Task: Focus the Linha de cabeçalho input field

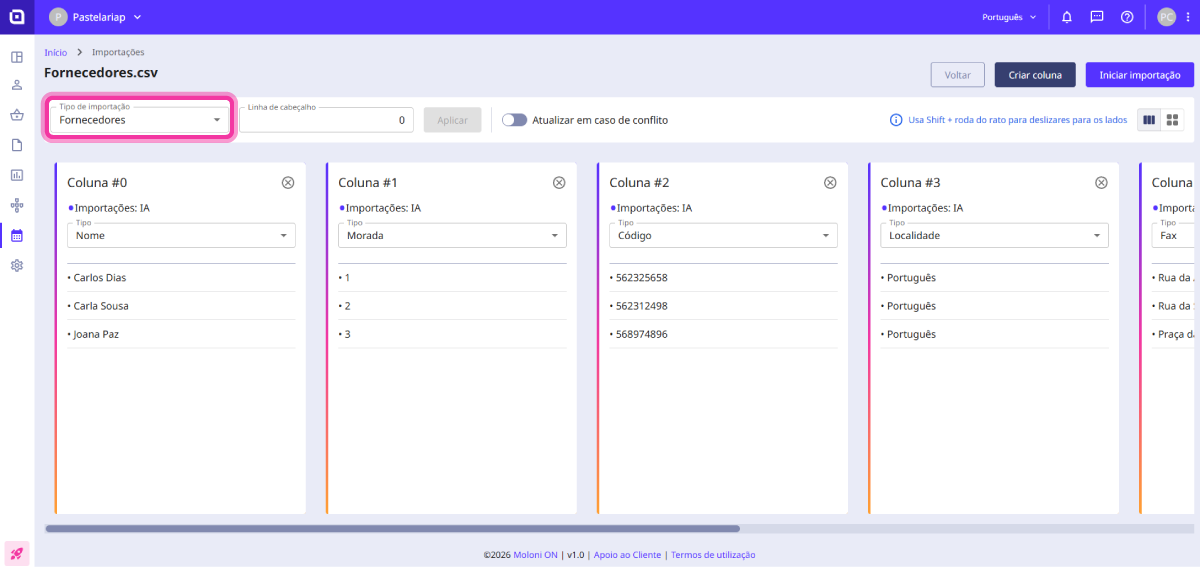Action: pos(326,120)
